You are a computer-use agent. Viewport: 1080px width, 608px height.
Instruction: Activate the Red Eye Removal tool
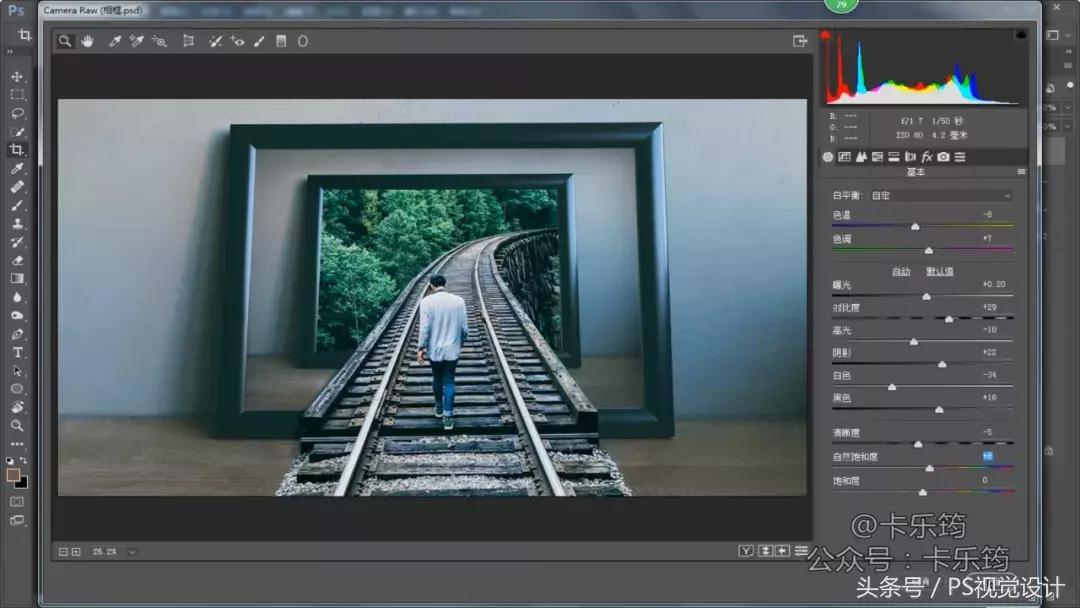[237, 41]
